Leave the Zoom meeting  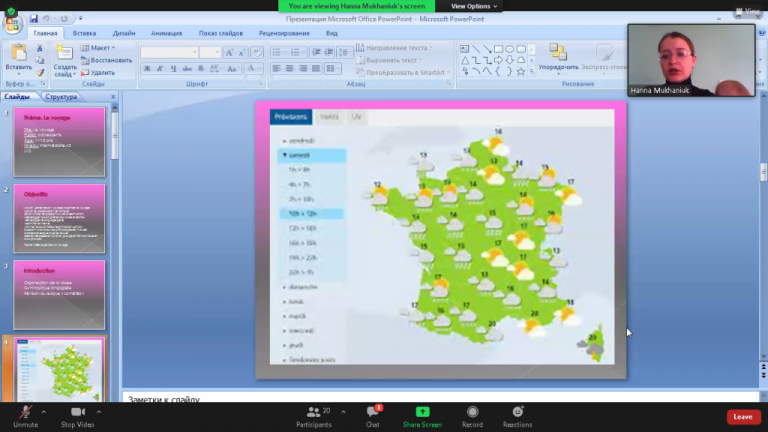click(x=743, y=417)
